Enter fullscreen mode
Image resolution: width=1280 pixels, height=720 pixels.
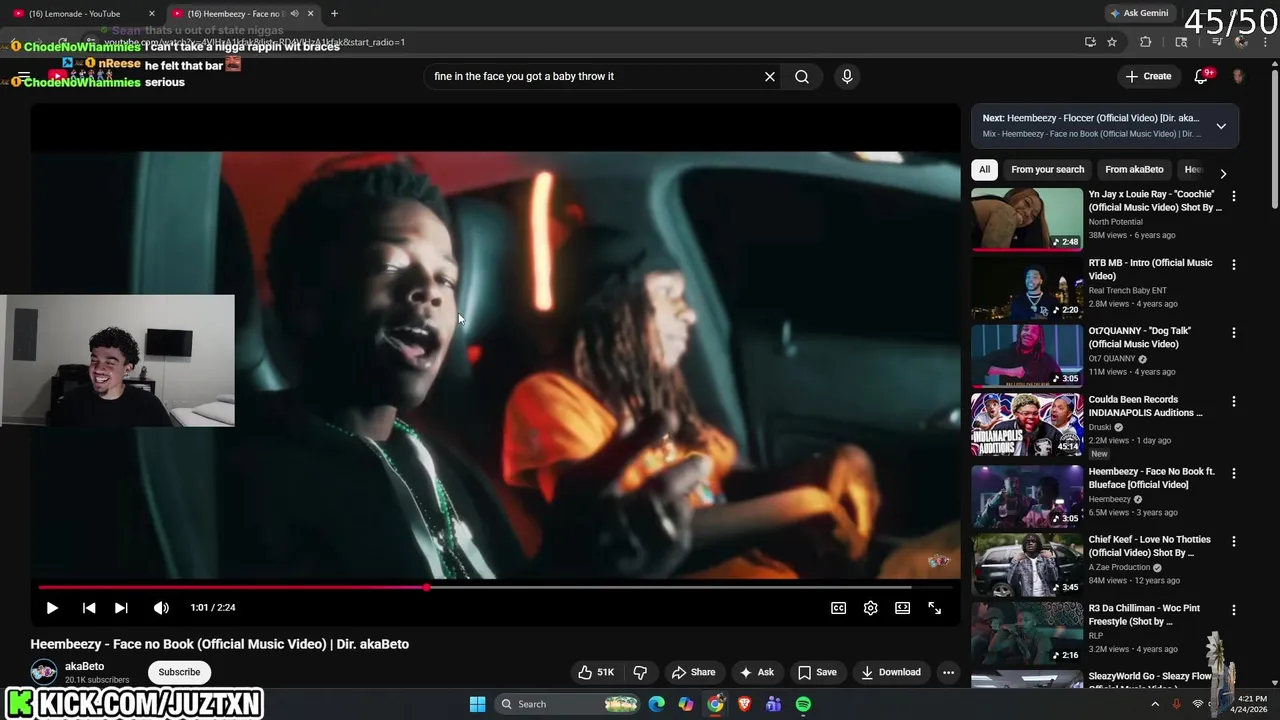click(x=935, y=608)
